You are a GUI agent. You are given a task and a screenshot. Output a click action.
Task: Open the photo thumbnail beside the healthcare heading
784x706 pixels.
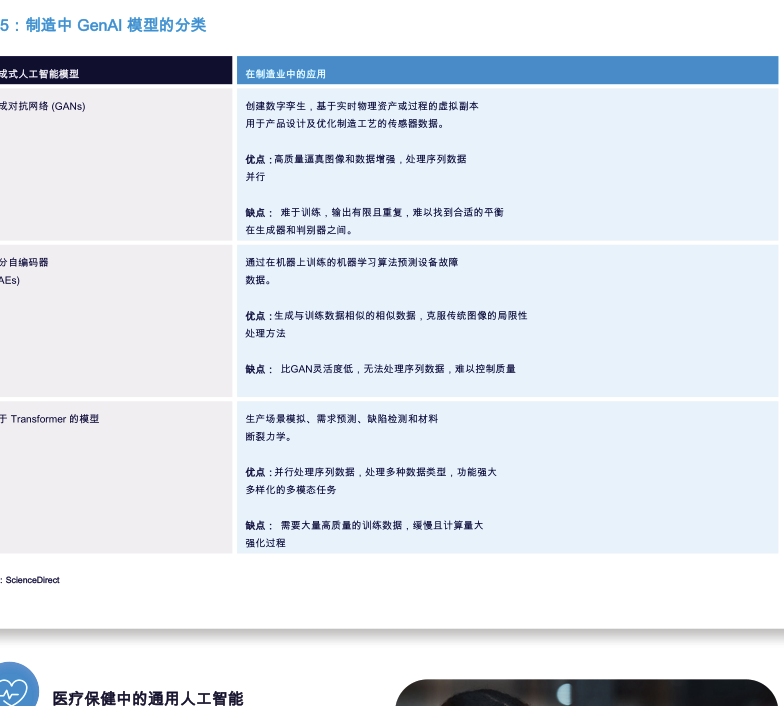point(586,693)
